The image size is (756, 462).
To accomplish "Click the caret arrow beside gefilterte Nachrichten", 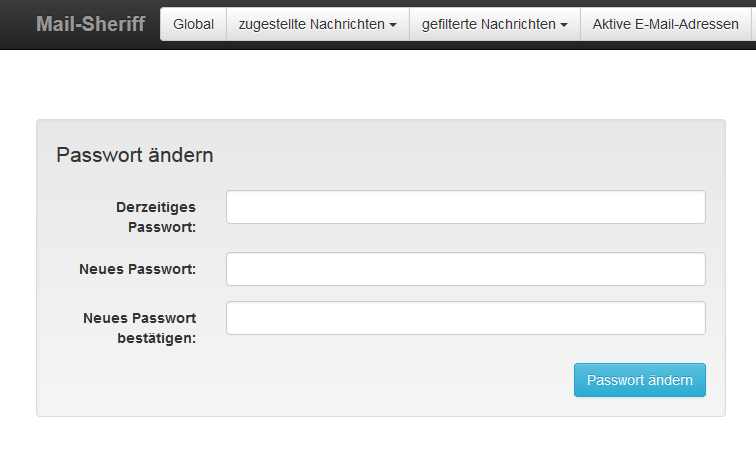I will click(564, 25).
